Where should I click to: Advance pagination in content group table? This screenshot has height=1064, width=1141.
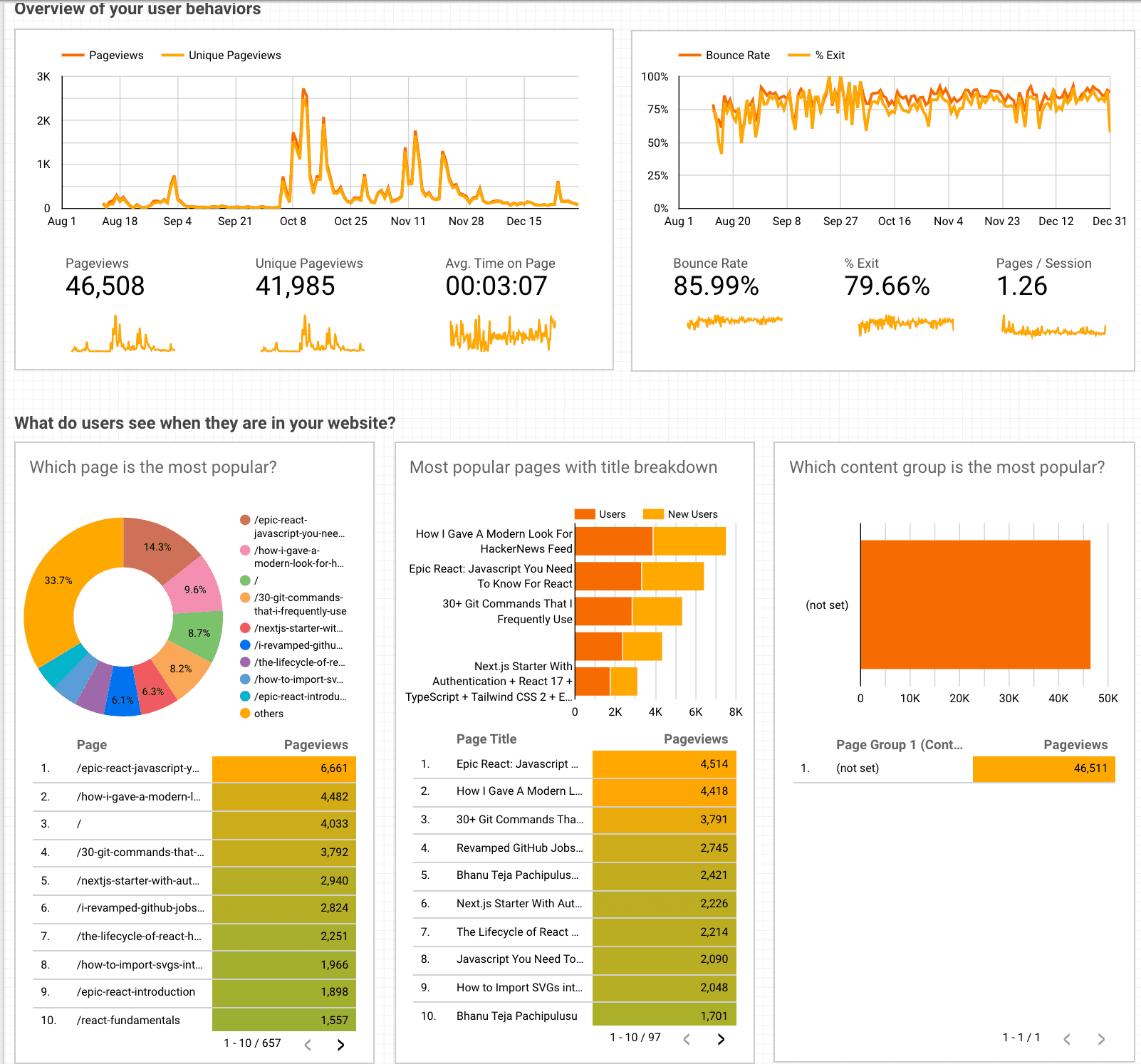click(x=1100, y=1038)
